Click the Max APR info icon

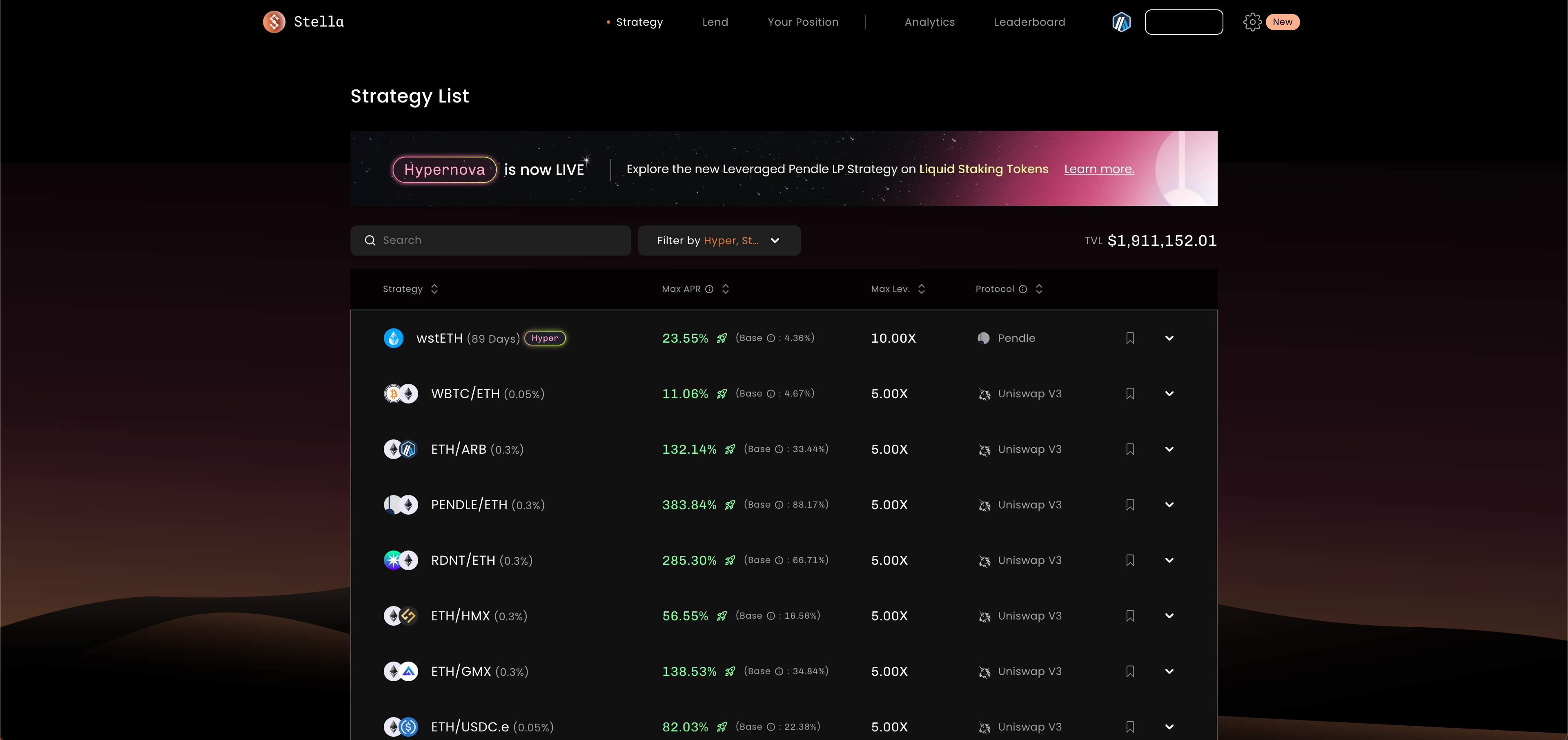pyautogui.click(x=709, y=289)
